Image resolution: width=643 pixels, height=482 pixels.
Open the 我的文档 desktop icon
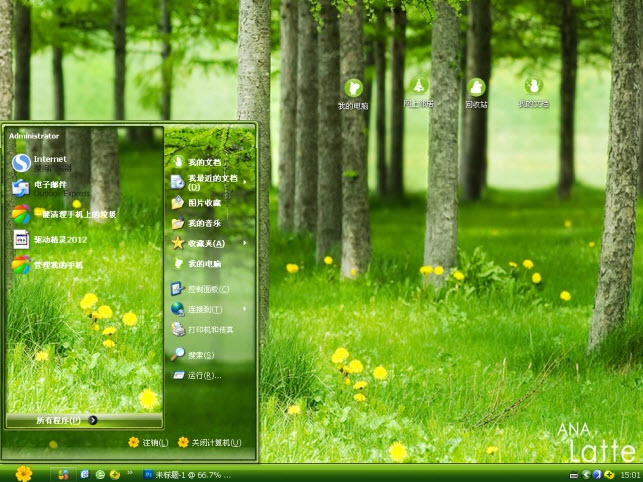coord(534,89)
